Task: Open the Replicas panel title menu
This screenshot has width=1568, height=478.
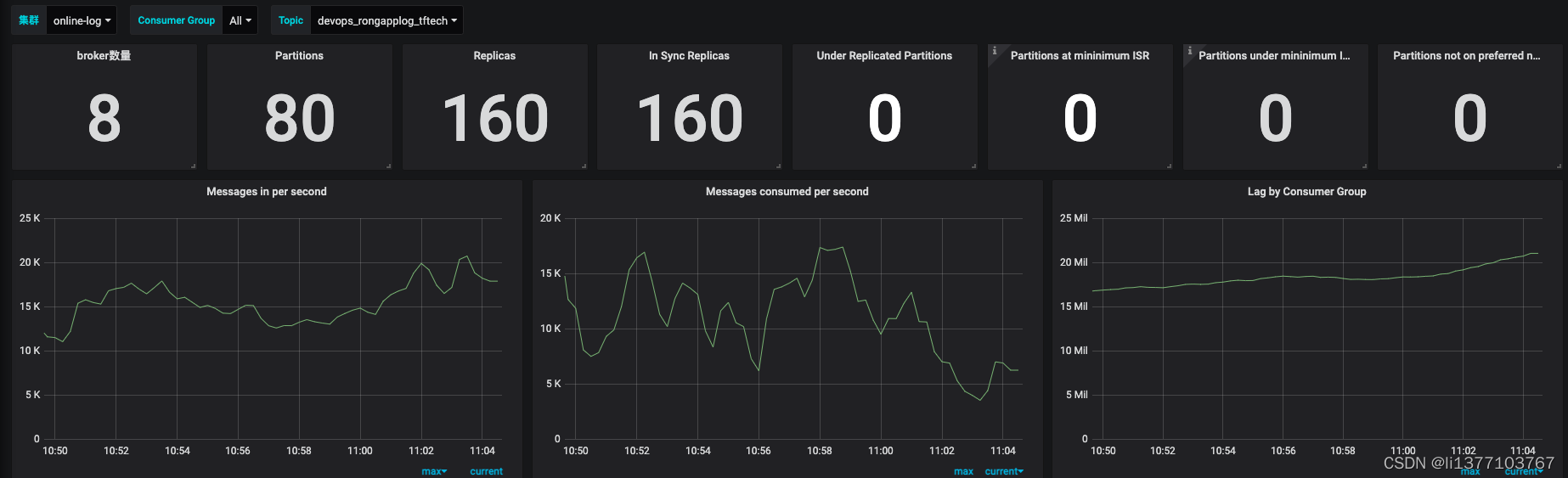Action: 494,56
